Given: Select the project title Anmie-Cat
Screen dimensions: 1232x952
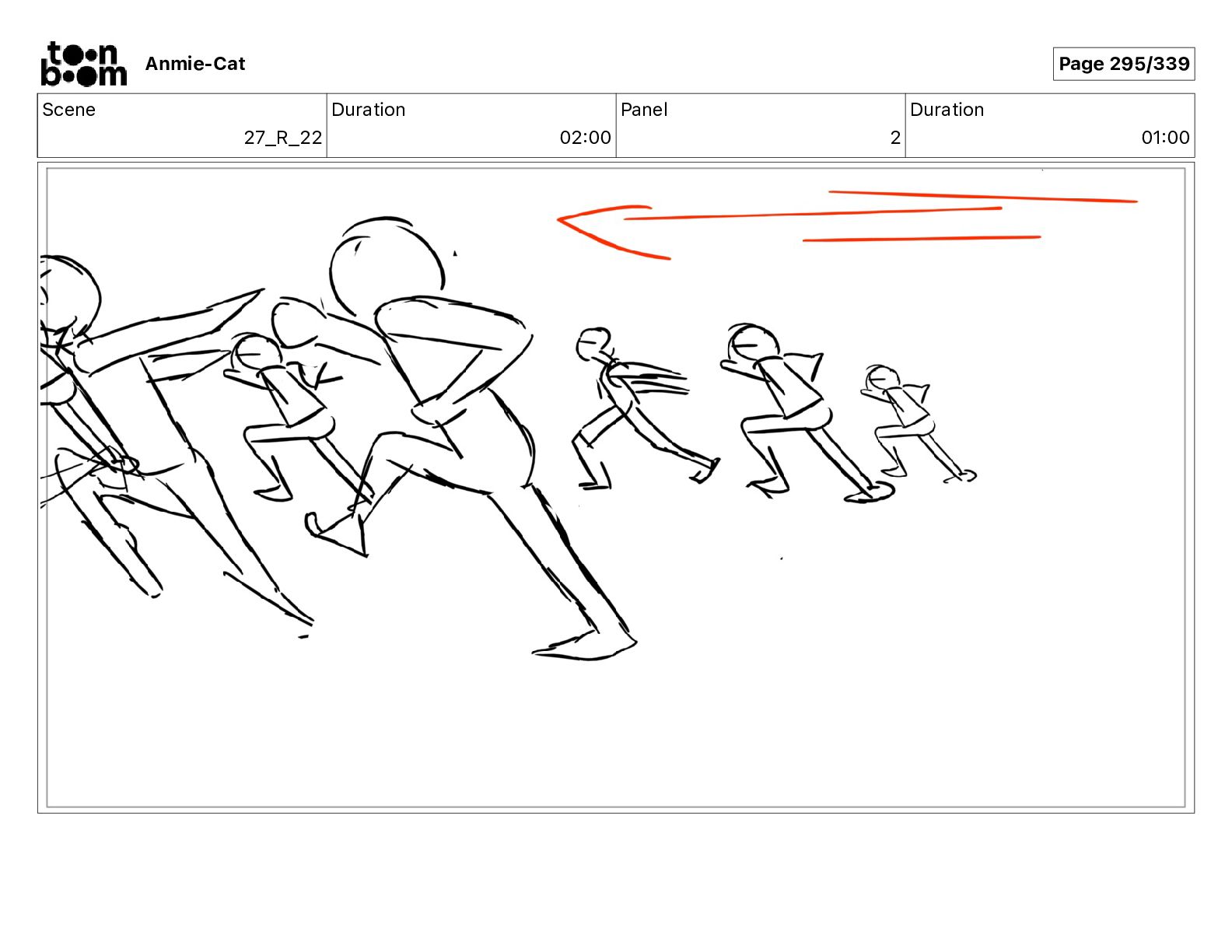Looking at the screenshot, I should pyautogui.click(x=195, y=64).
